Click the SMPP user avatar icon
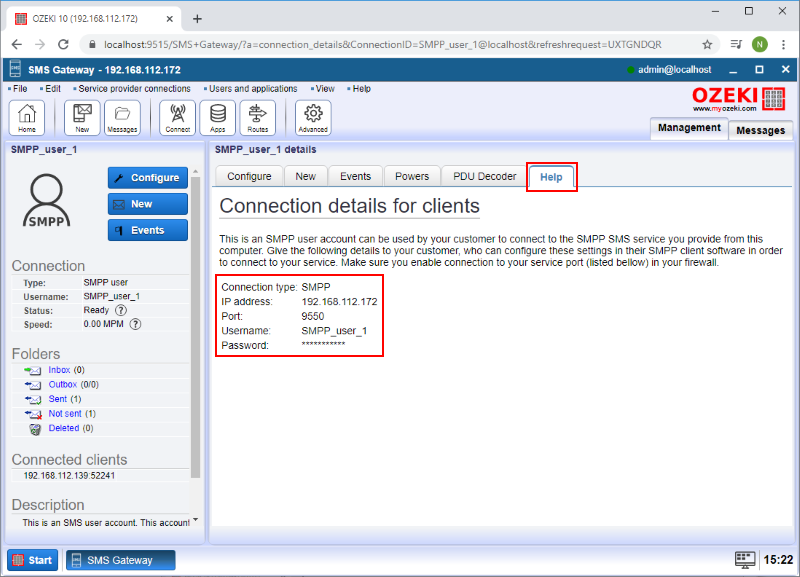 [x=46, y=200]
